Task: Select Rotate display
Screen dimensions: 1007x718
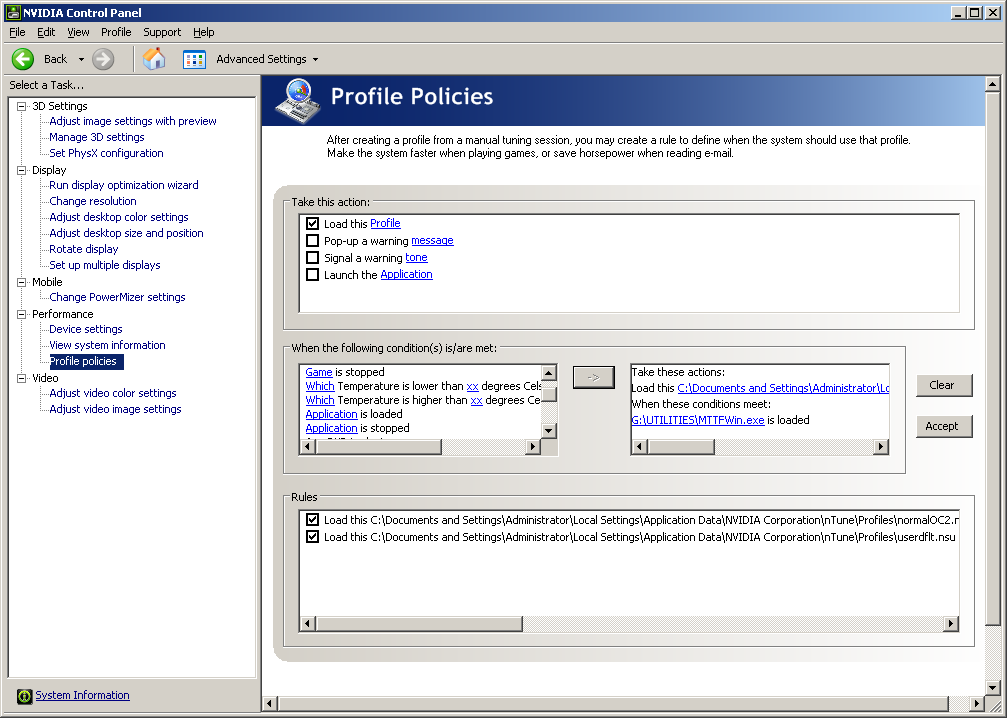Action: tap(84, 249)
